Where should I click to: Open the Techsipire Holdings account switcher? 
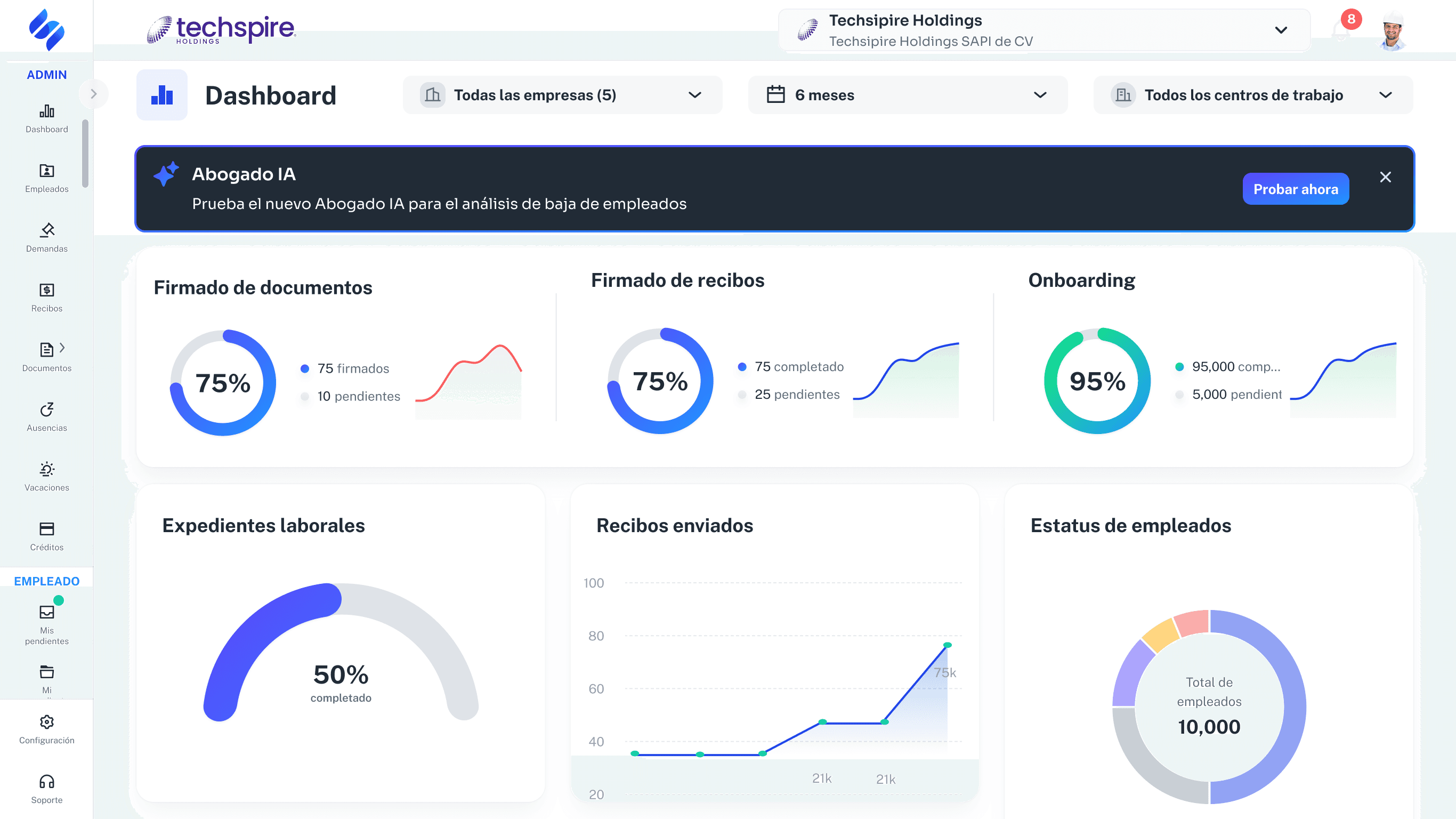(x=1044, y=29)
